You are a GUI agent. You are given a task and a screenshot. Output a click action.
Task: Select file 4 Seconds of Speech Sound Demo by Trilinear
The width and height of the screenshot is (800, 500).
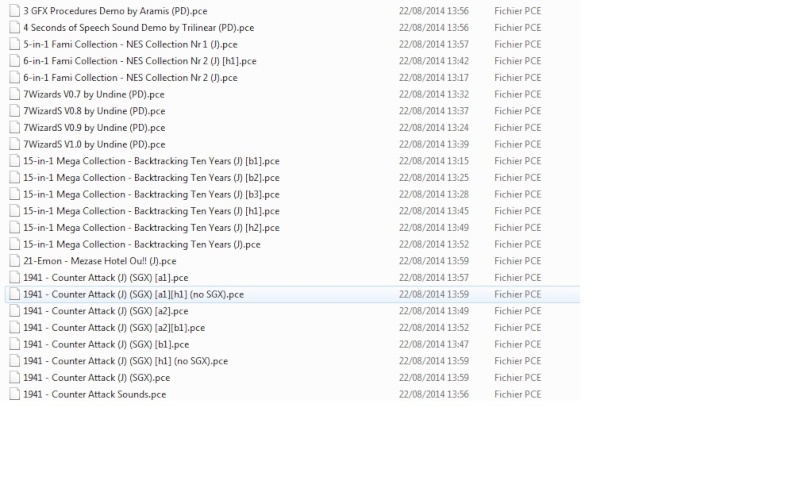(138, 28)
